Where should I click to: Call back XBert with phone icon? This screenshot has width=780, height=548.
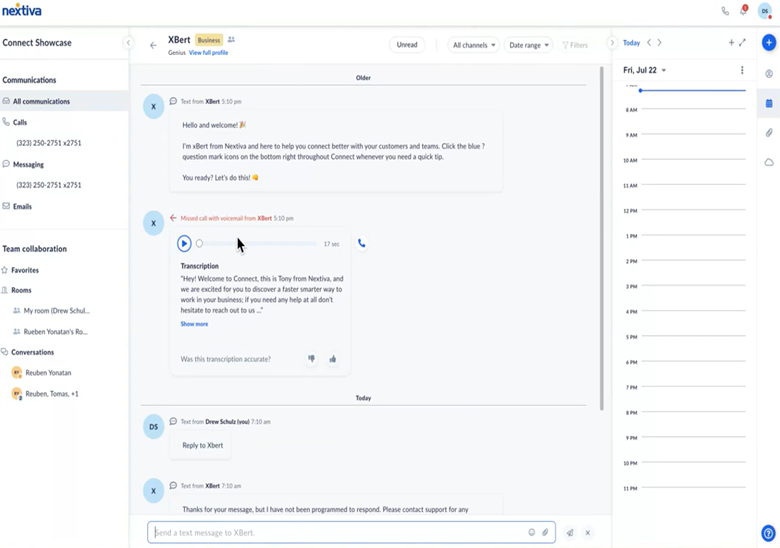[362, 243]
